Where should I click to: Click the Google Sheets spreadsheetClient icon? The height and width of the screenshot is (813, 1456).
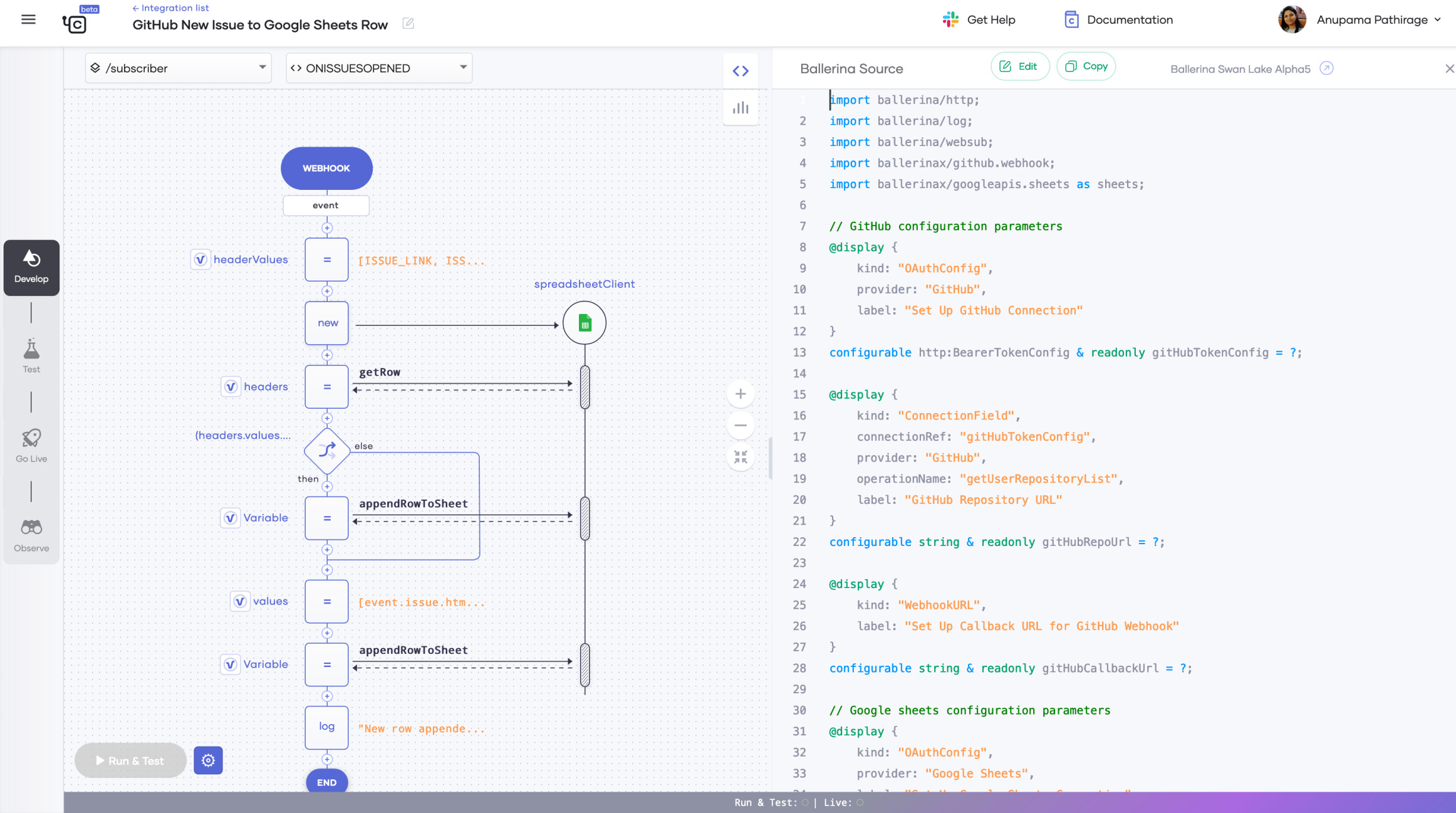[584, 323]
